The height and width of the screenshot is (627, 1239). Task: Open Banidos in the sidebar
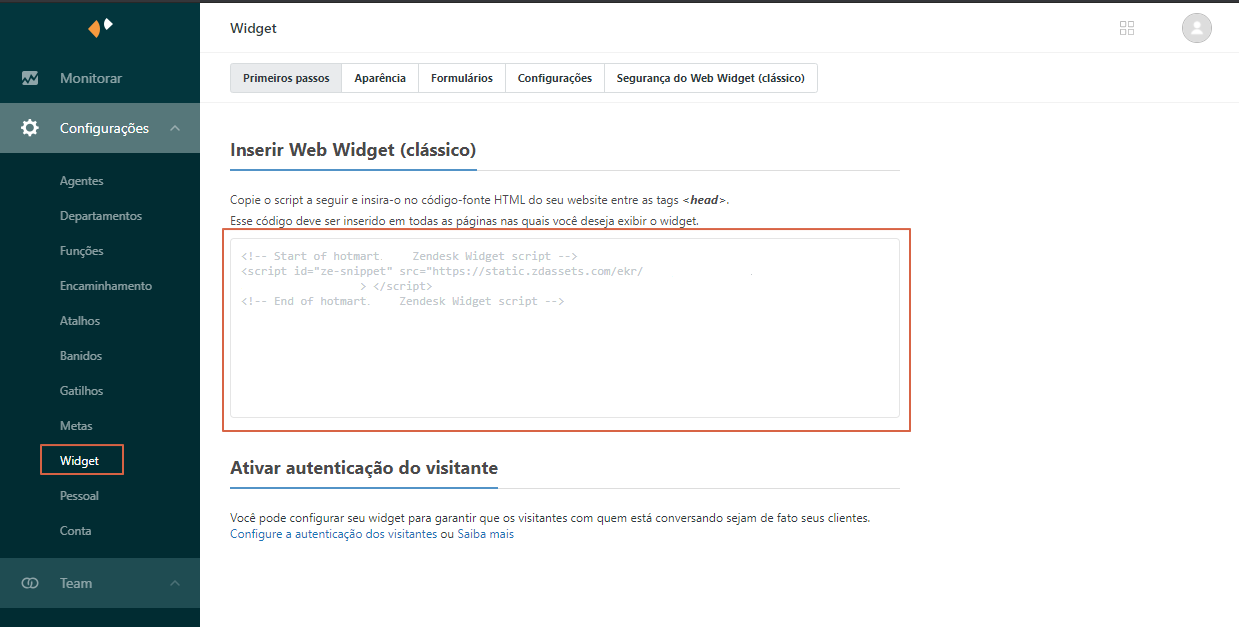[81, 356]
